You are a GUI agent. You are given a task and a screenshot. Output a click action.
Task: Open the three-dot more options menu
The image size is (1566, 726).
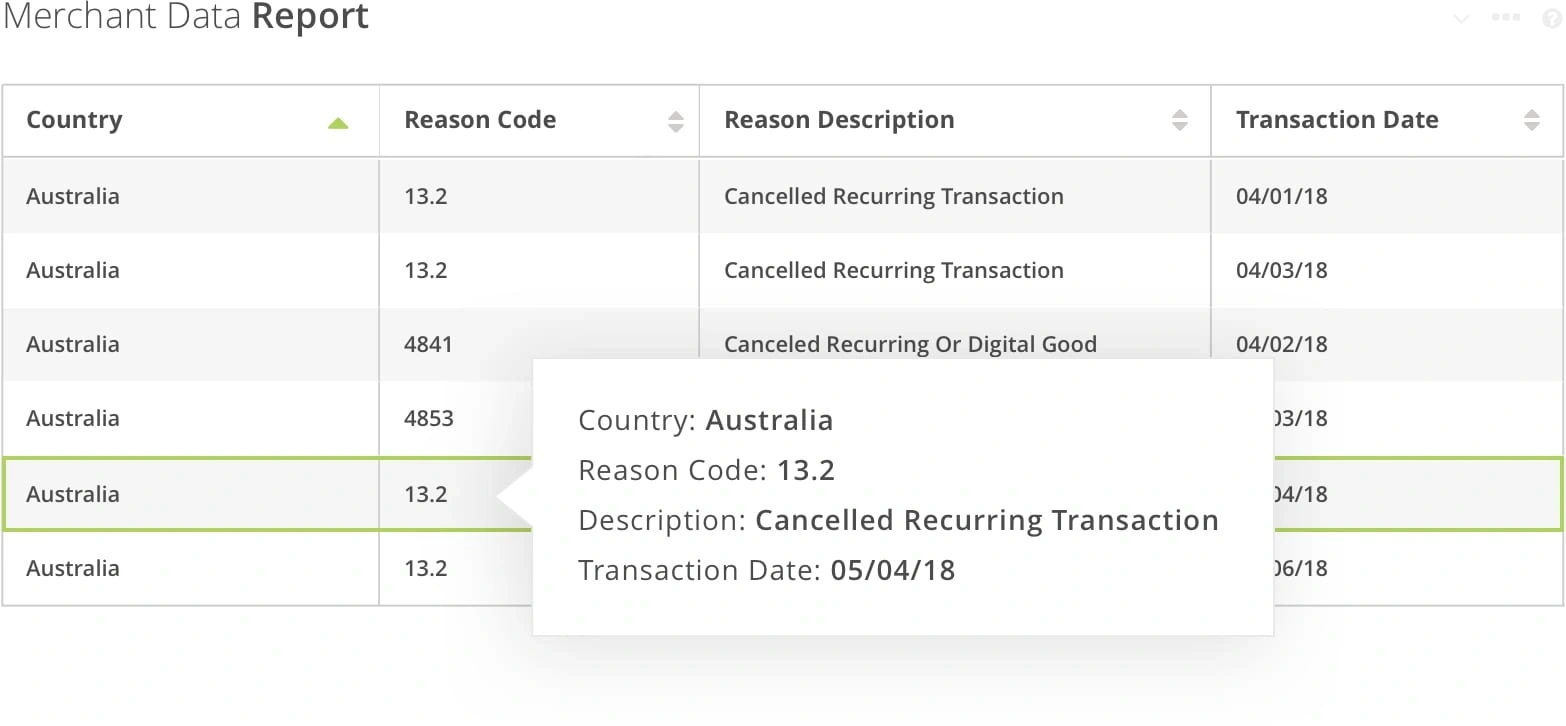(x=1506, y=18)
